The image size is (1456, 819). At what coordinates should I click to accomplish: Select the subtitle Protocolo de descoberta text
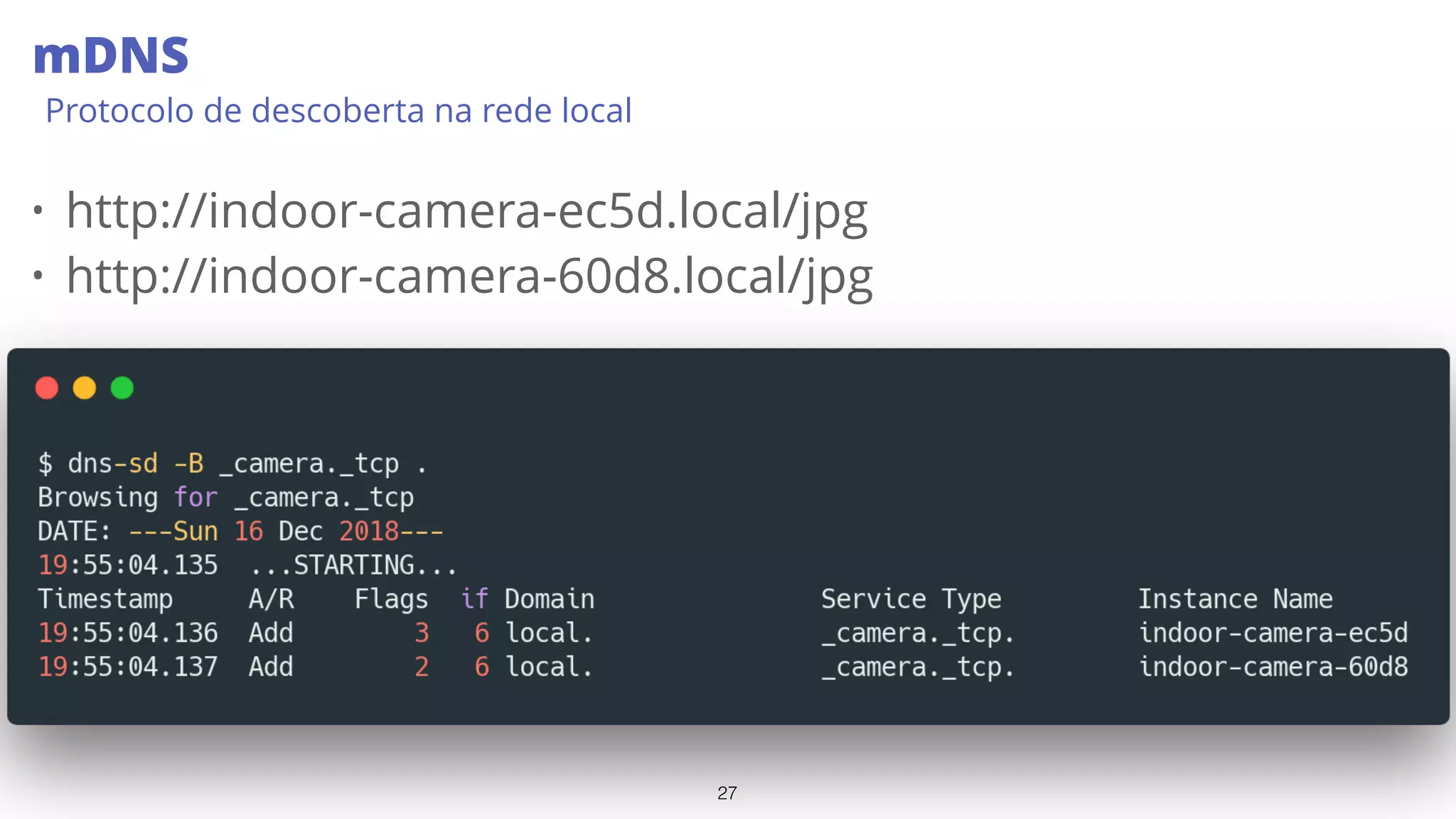pyautogui.click(x=338, y=111)
